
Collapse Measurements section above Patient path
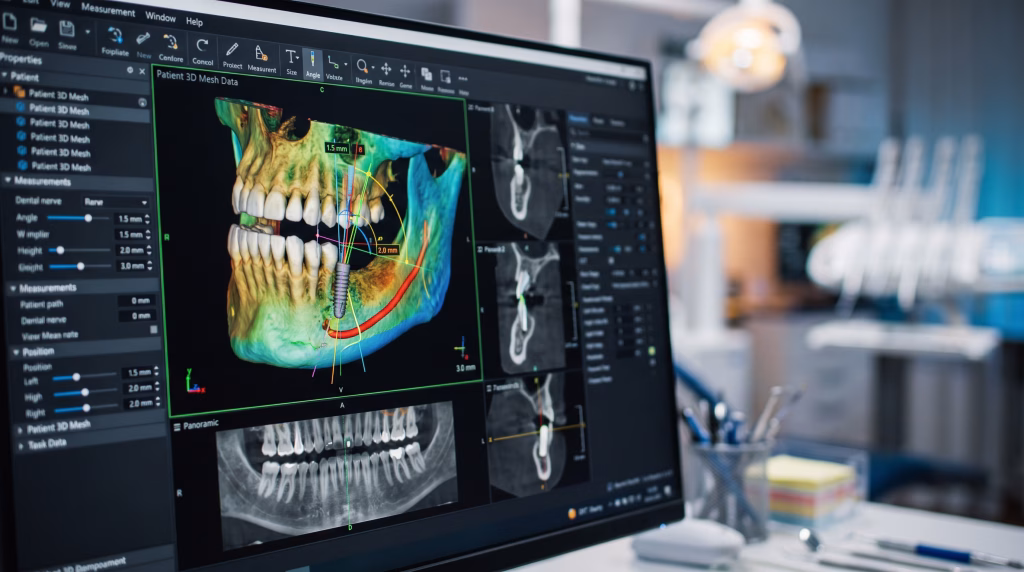pyautogui.click(x=13, y=287)
